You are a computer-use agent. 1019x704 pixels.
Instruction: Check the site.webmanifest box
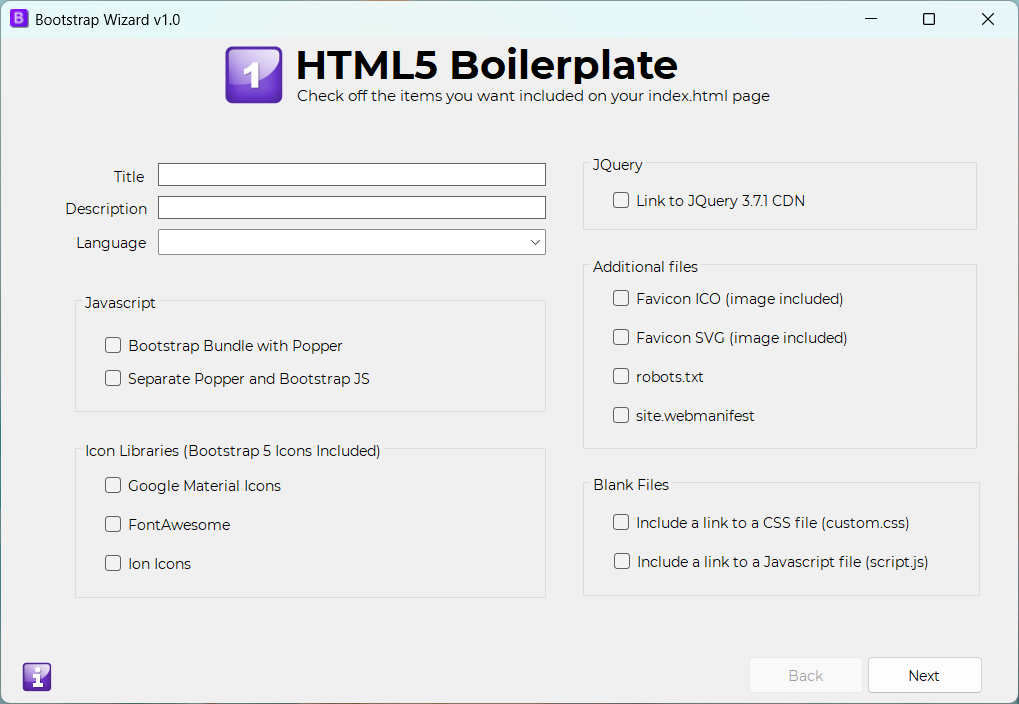pyautogui.click(x=621, y=416)
